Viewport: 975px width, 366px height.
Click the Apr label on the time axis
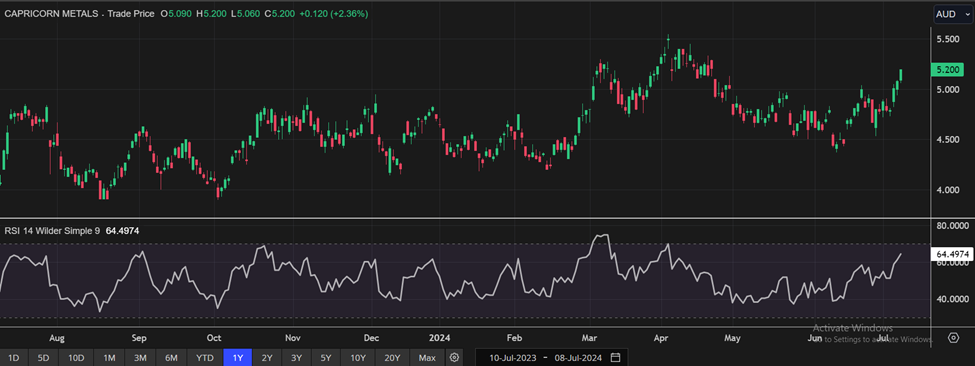(x=662, y=338)
